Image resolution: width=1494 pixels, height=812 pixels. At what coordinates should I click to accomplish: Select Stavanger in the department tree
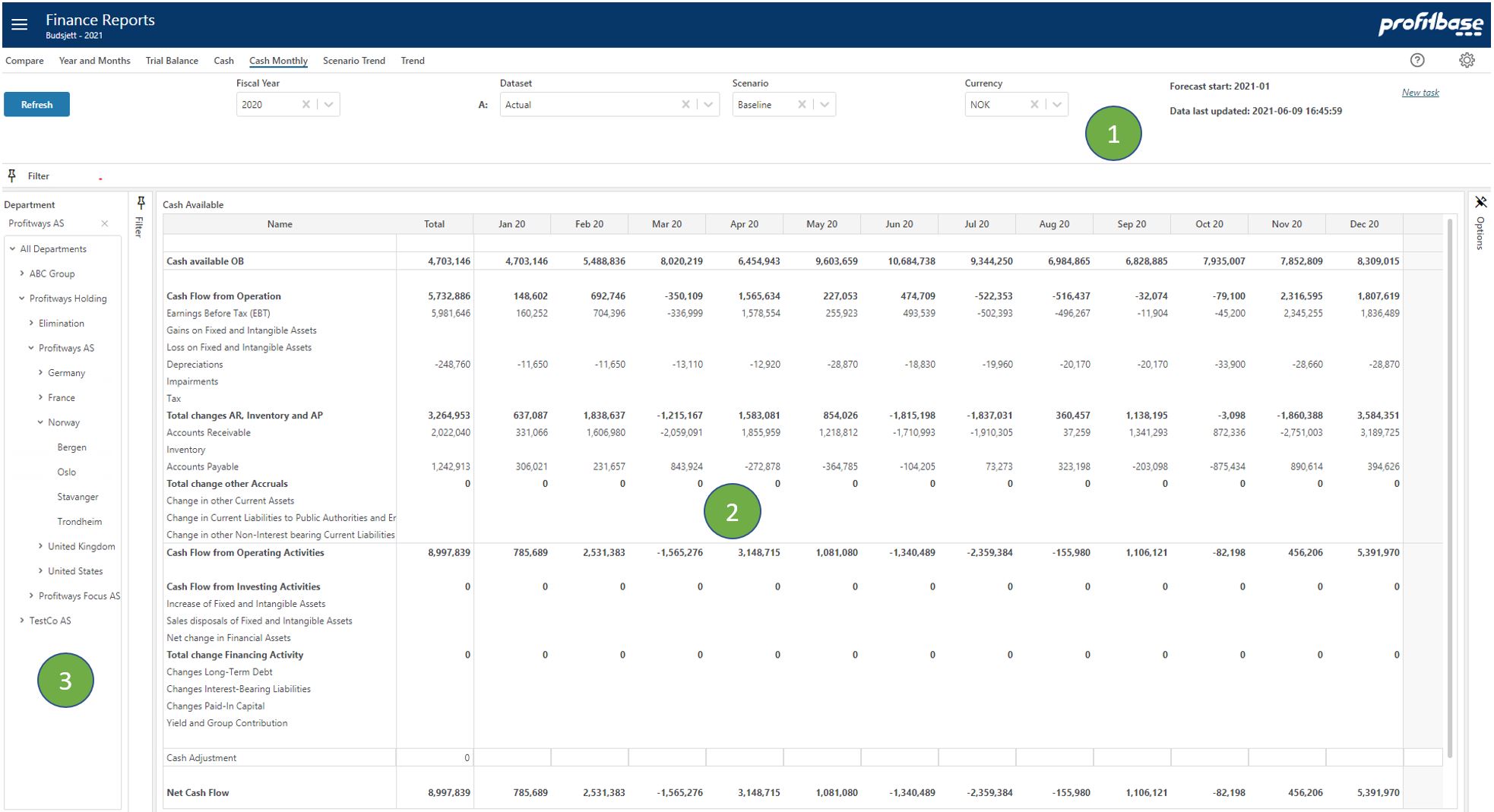point(78,497)
